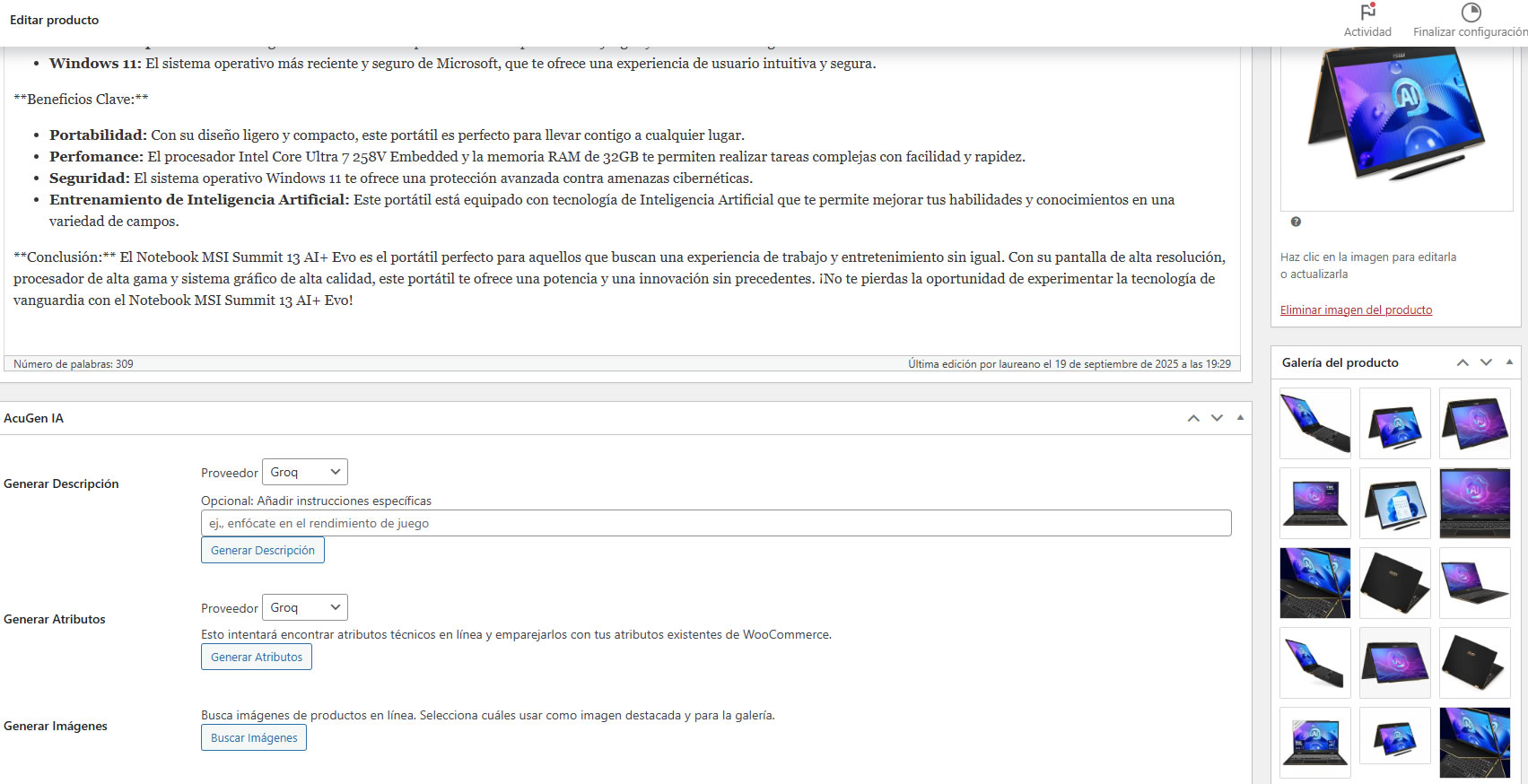Click Eliminar imagen del producto link

1356,310
